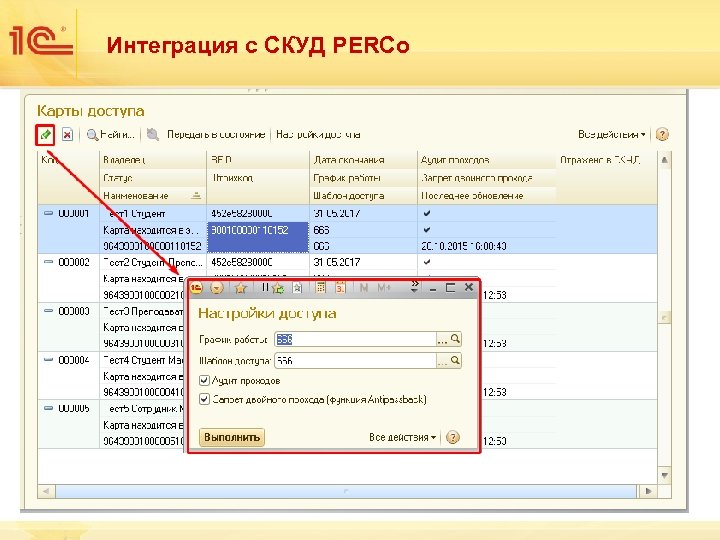Click the magnifier icon for График работы
Image resolution: width=720 pixels, height=540 pixels.
pyautogui.click(x=455, y=339)
